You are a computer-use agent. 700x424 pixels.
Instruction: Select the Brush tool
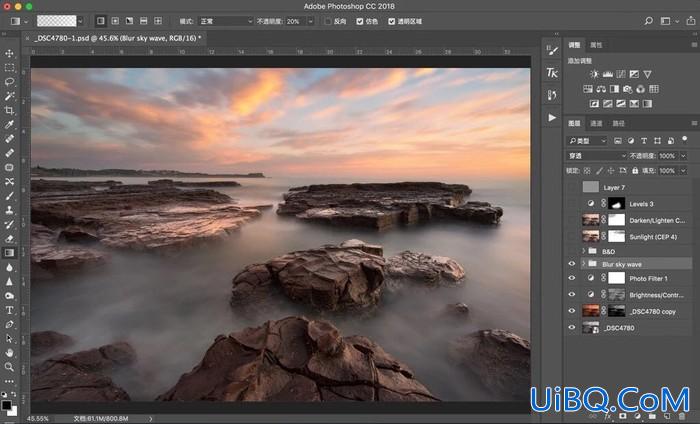(x=9, y=195)
